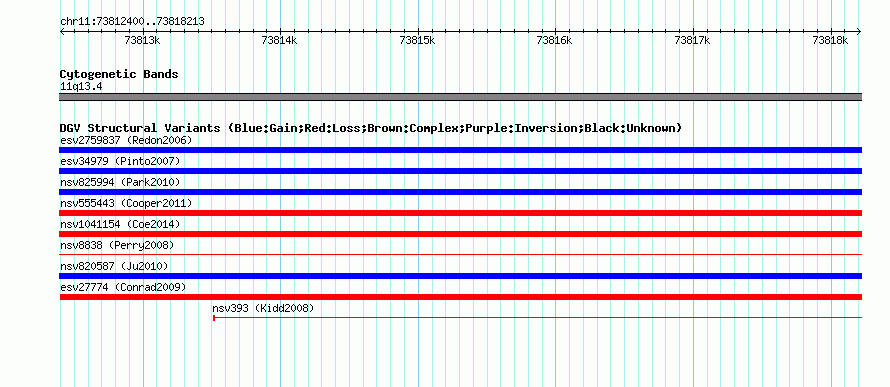Click the 73813k ruler tick label

pos(142,40)
